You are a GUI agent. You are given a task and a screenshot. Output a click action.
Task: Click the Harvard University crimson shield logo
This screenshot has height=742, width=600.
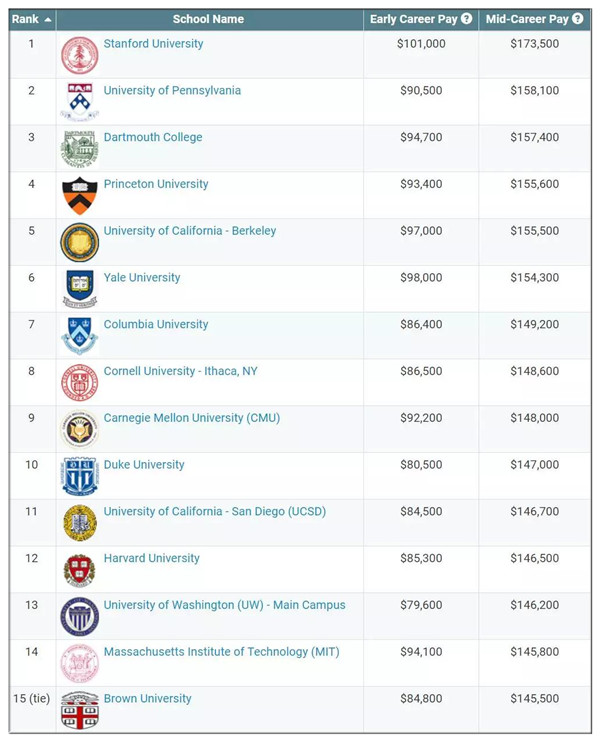pyautogui.click(x=79, y=570)
